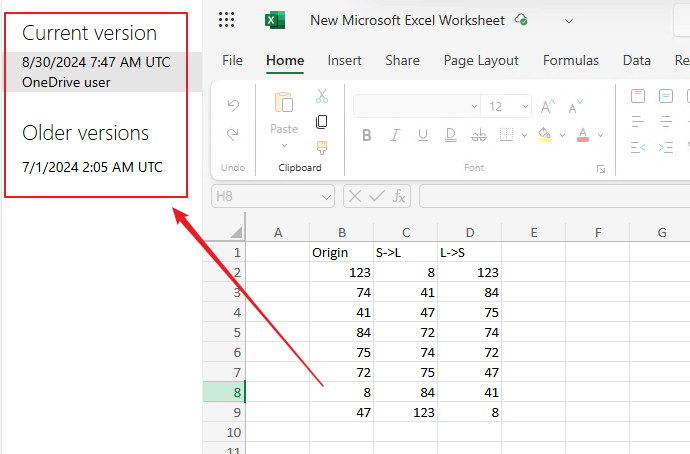Click into the formula bar

(554, 196)
